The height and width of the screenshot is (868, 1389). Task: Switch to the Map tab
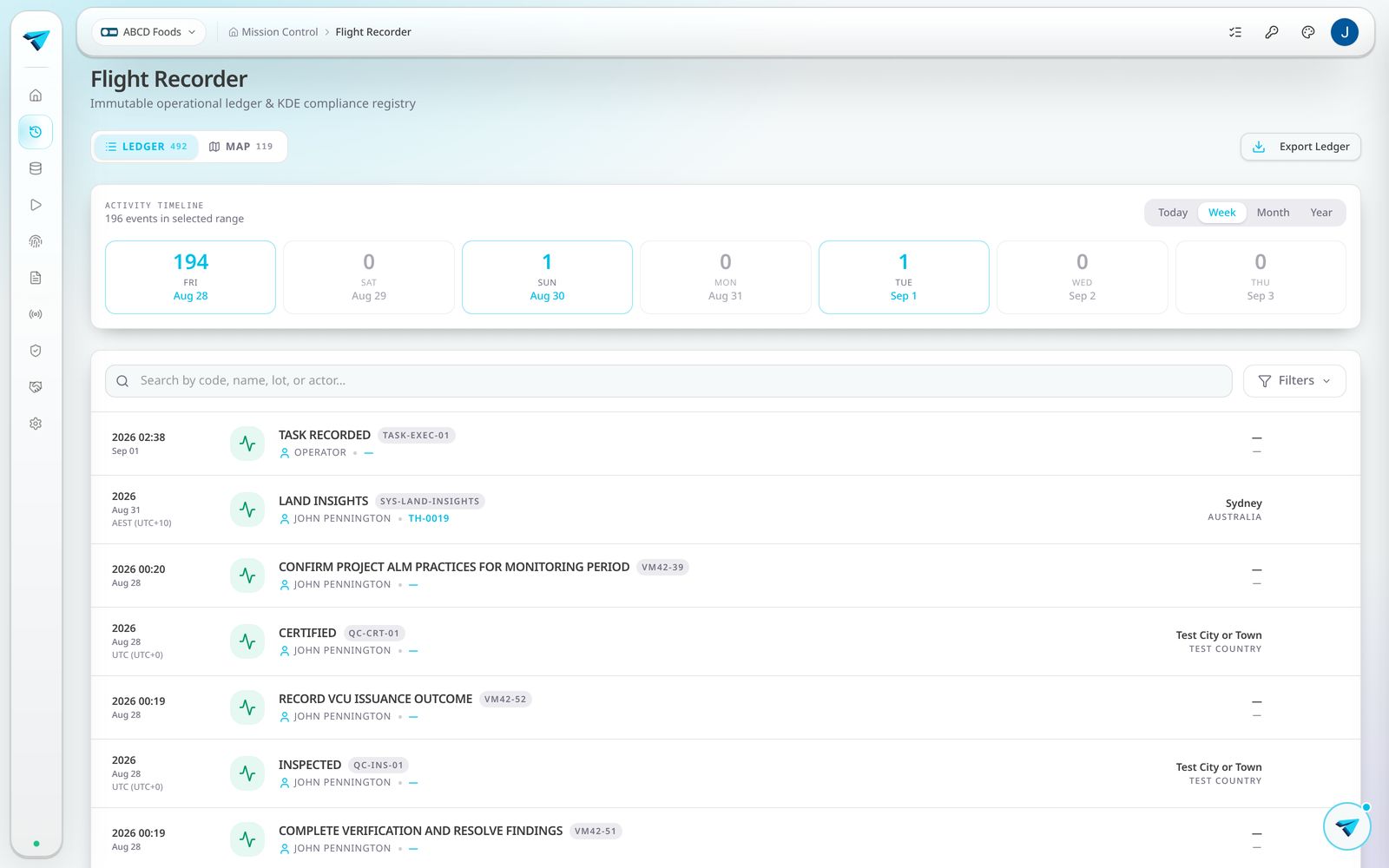coord(241,147)
